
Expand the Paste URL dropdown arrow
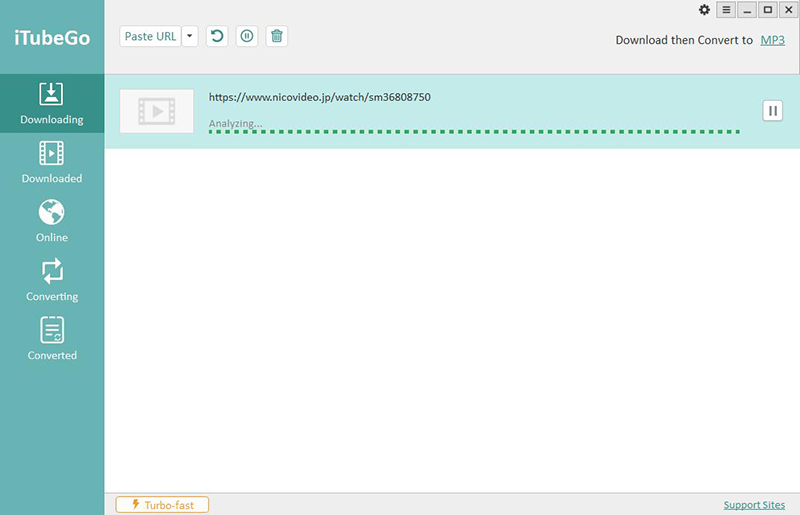point(190,36)
